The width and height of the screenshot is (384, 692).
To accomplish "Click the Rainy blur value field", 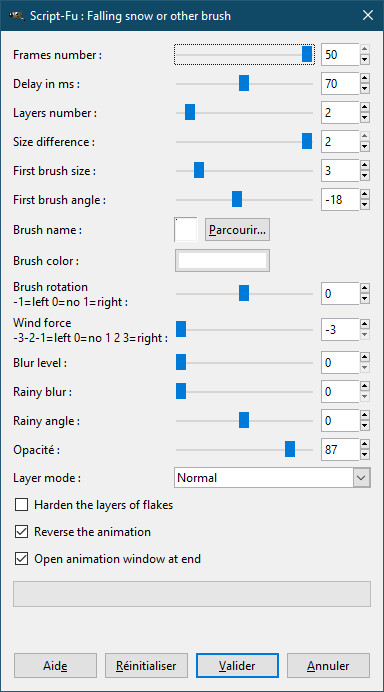I will click(x=340, y=391).
